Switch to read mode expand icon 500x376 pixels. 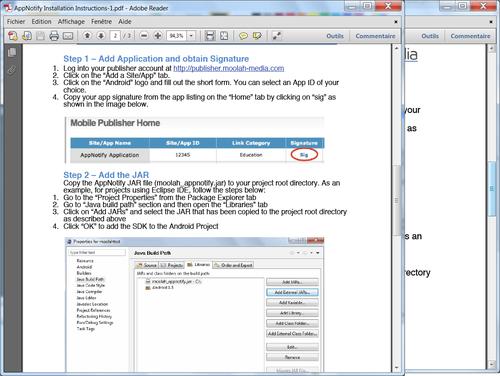click(277, 36)
